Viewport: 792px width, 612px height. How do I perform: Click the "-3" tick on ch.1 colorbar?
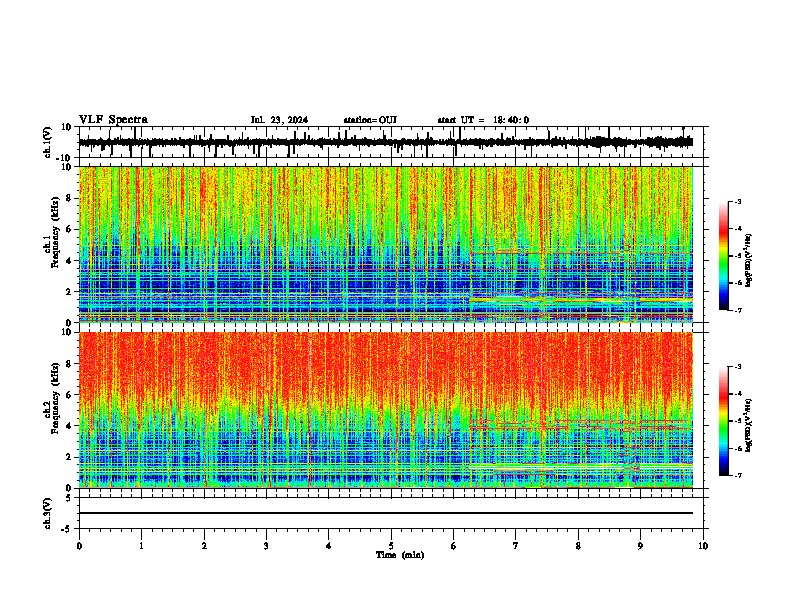tap(738, 201)
